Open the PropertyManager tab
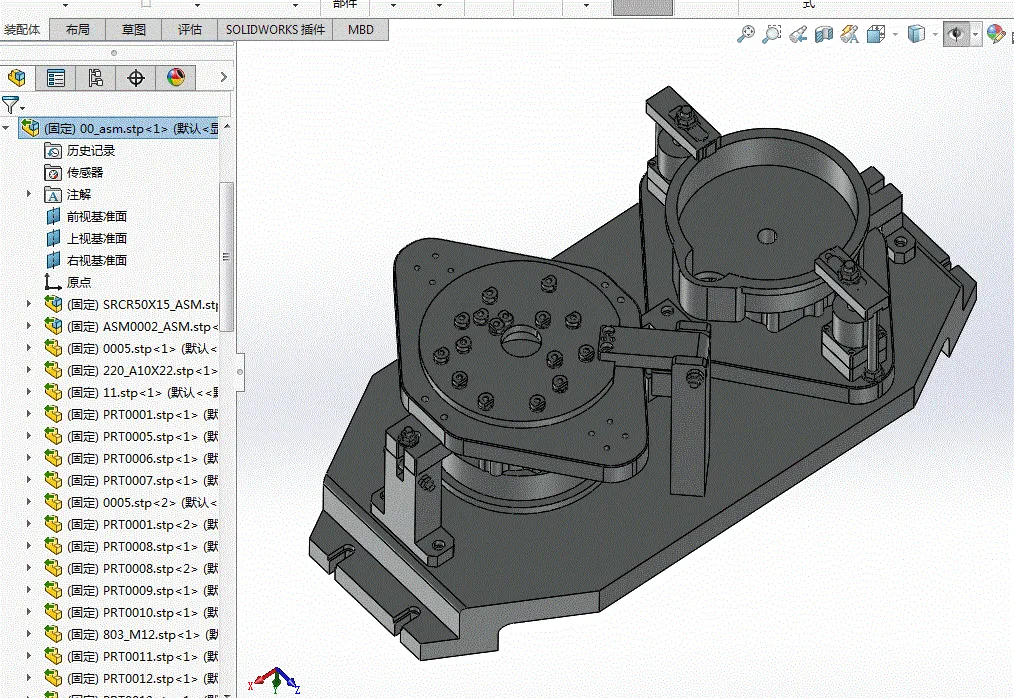1014x698 pixels. pos(56,78)
